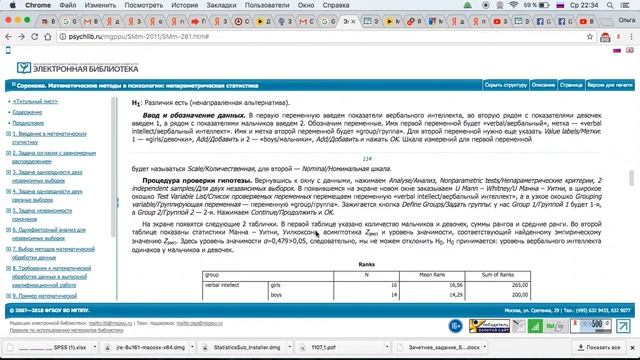Reload the psychlib.ru page
The height and width of the screenshot is (360, 640).
(x=35, y=37)
